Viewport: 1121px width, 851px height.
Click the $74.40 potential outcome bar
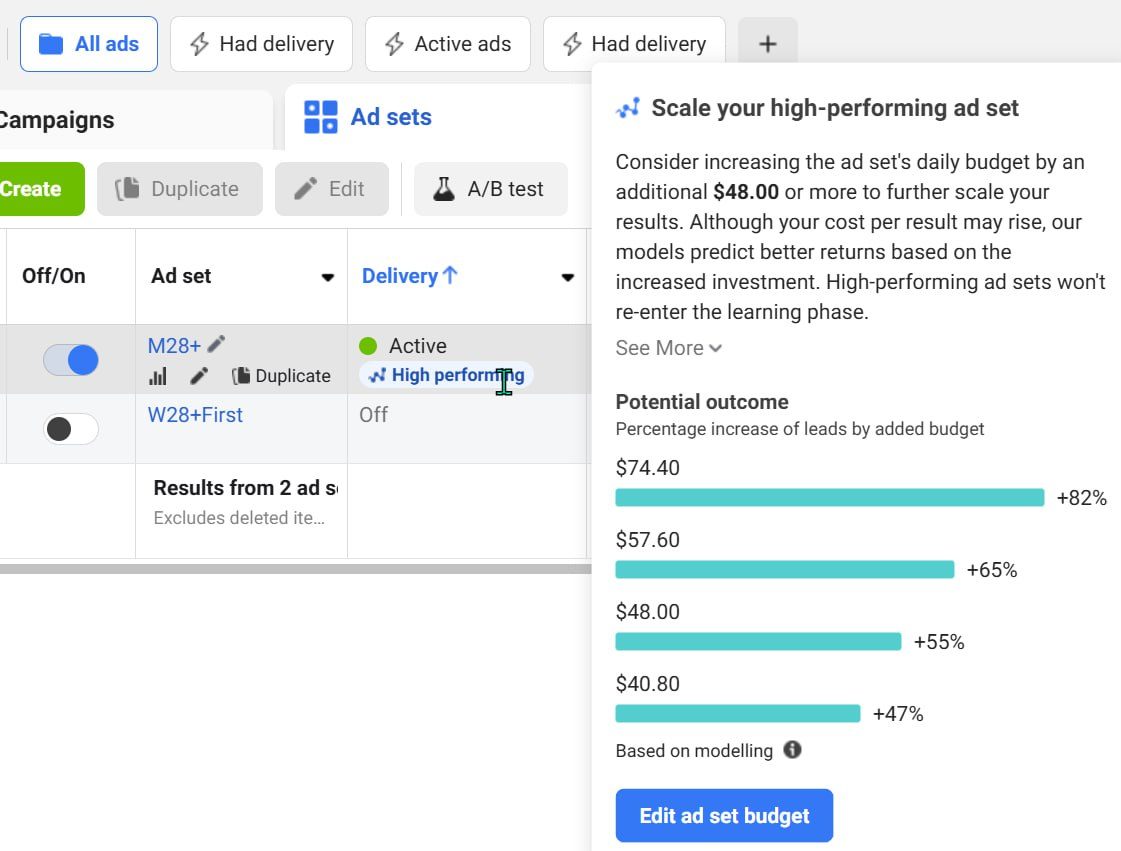click(x=829, y=498)
